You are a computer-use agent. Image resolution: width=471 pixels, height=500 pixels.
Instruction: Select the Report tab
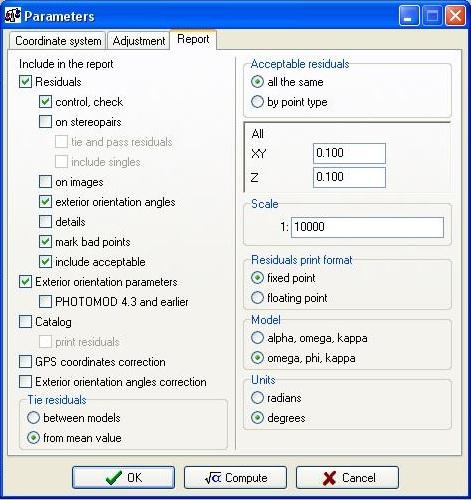tap(193, 39)
